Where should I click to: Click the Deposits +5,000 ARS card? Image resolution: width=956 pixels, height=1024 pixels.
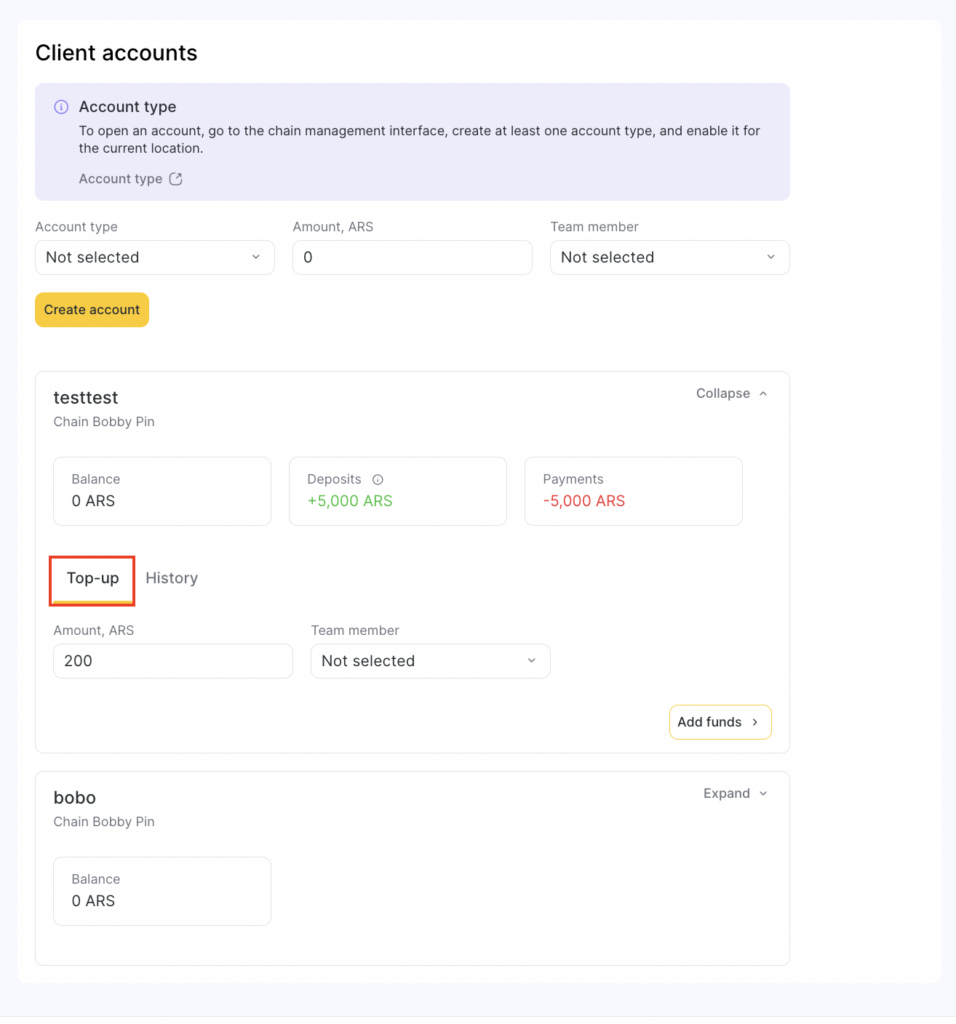coord(397,491)
